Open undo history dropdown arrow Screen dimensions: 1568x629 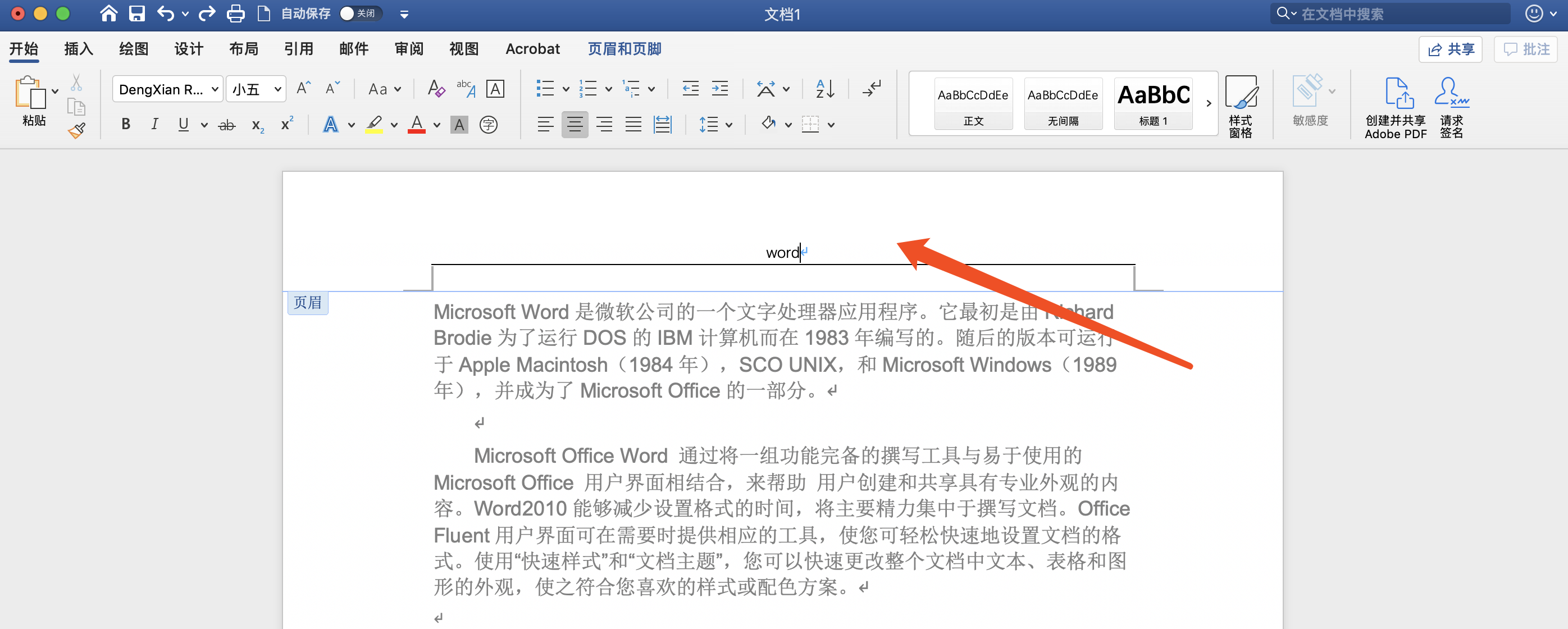(185, 13)
